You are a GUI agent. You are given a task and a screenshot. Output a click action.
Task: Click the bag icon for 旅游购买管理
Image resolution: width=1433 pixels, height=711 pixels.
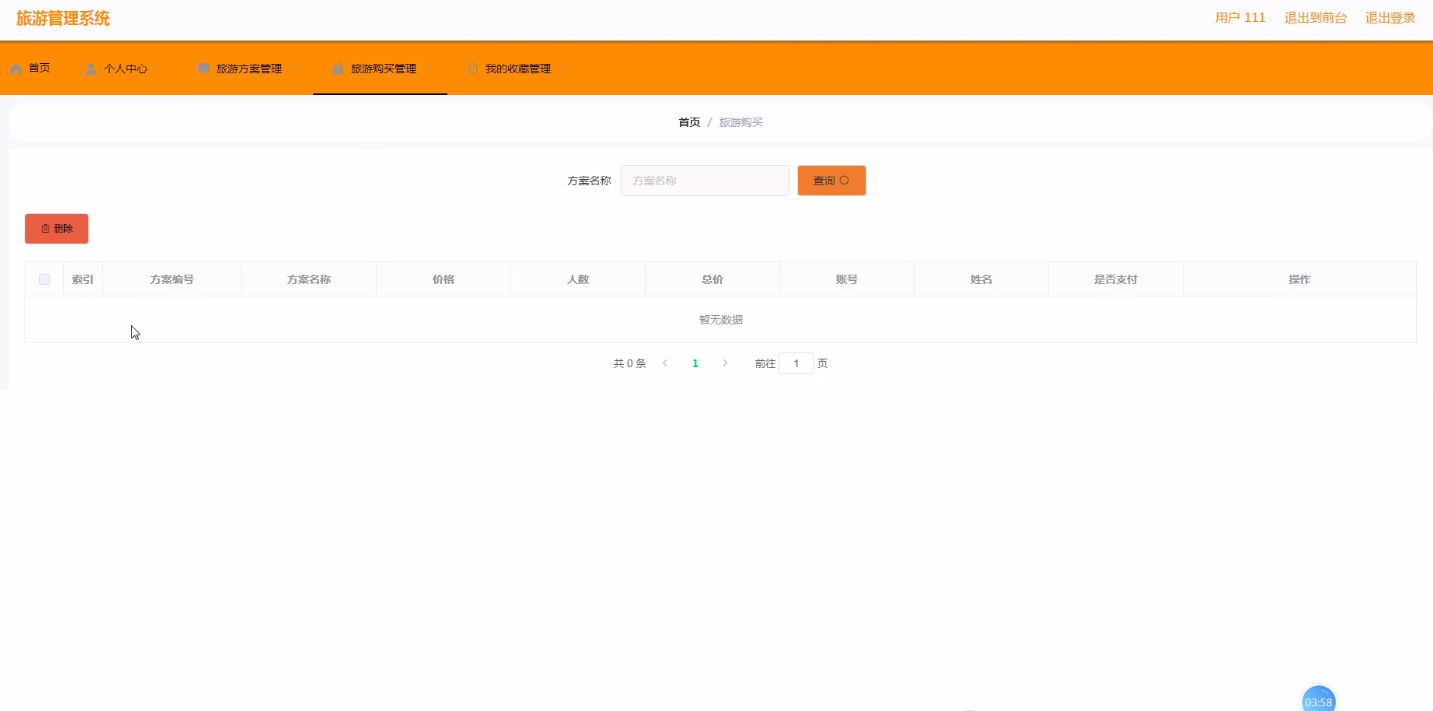click(338, 69)
